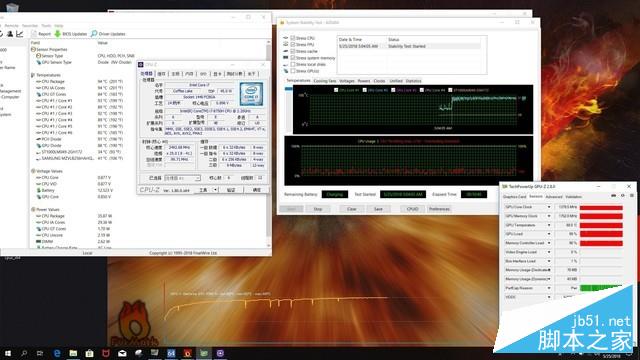The image size is (640, 360).
Task: Open Bus Interface Load dropdown
Action: pos(549,261)
